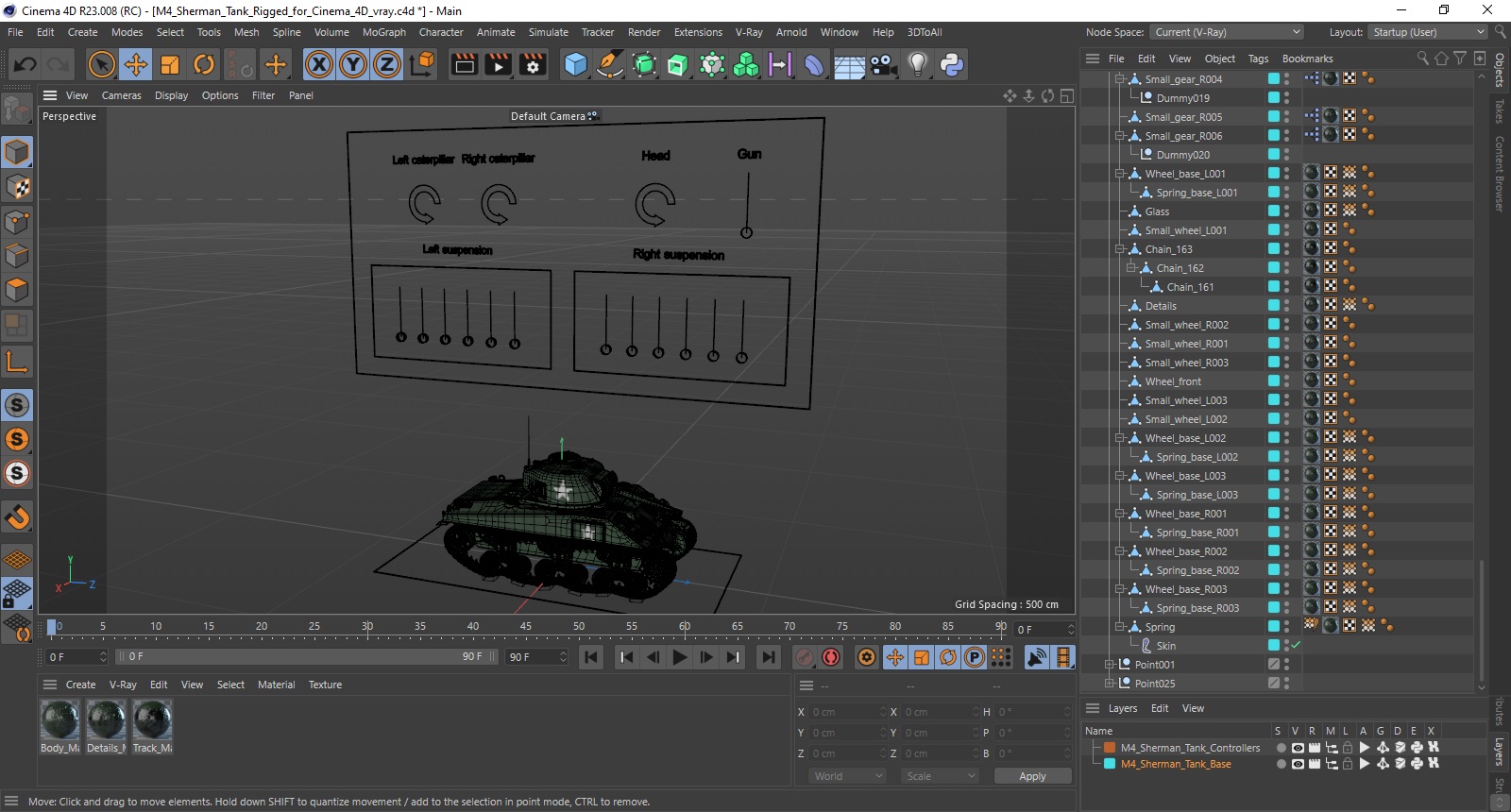The height and width of the screenshot is (812, 1511).
Task: Click the Play Forwards button
Action: [x=680, y=657]
